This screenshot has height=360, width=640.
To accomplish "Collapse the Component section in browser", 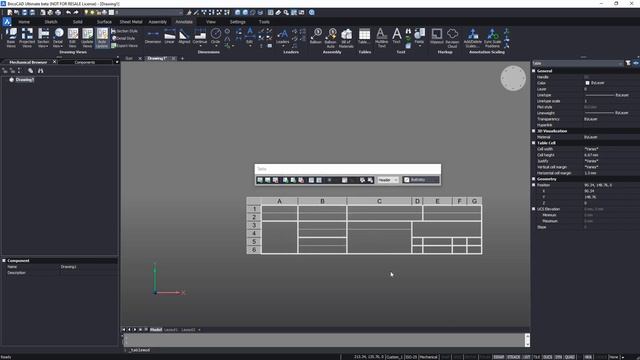I will [4, 260].
